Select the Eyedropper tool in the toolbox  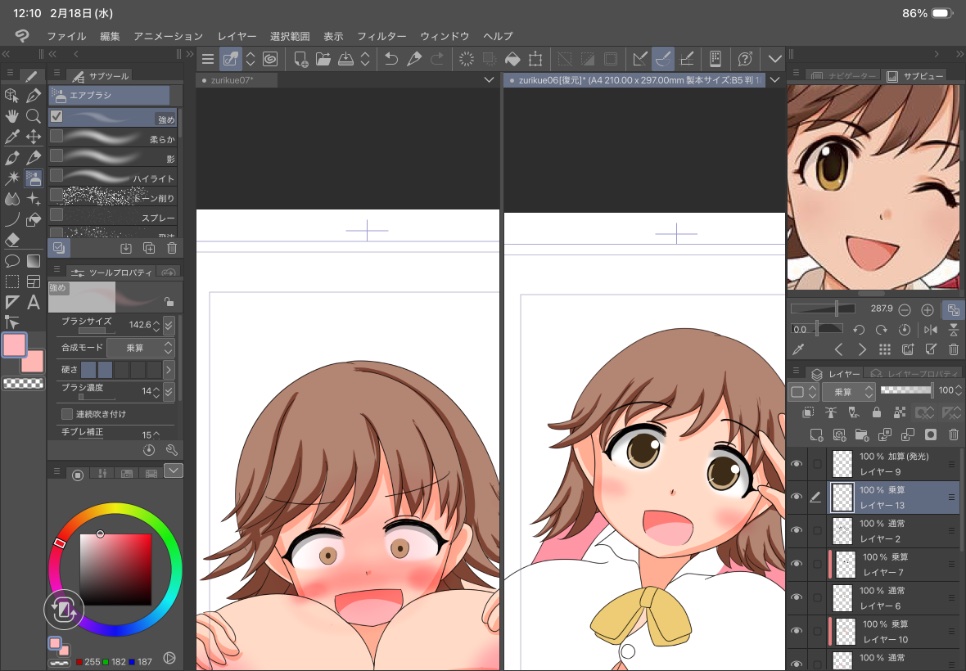(12, 136)
